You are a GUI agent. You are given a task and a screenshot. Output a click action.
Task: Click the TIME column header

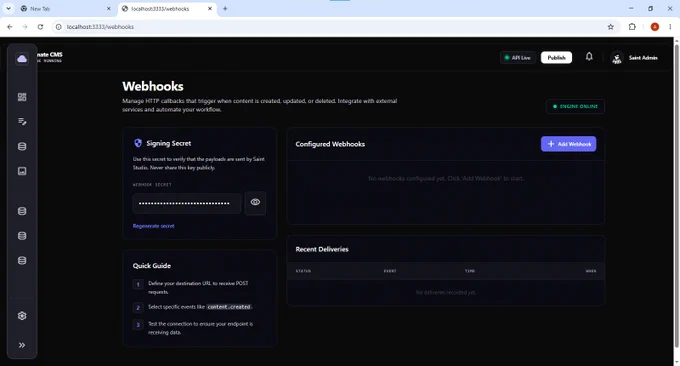click(x=470, y=271)
